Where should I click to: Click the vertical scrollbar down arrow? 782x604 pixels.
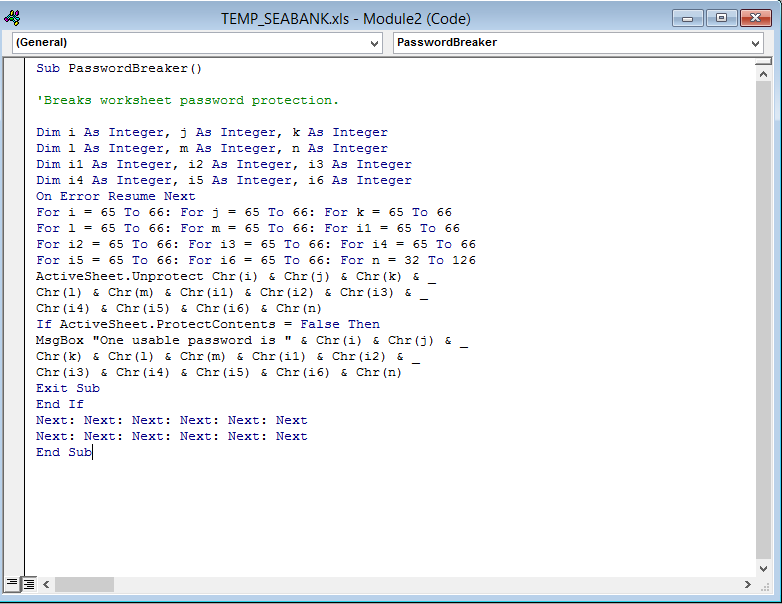pos(763,568)
